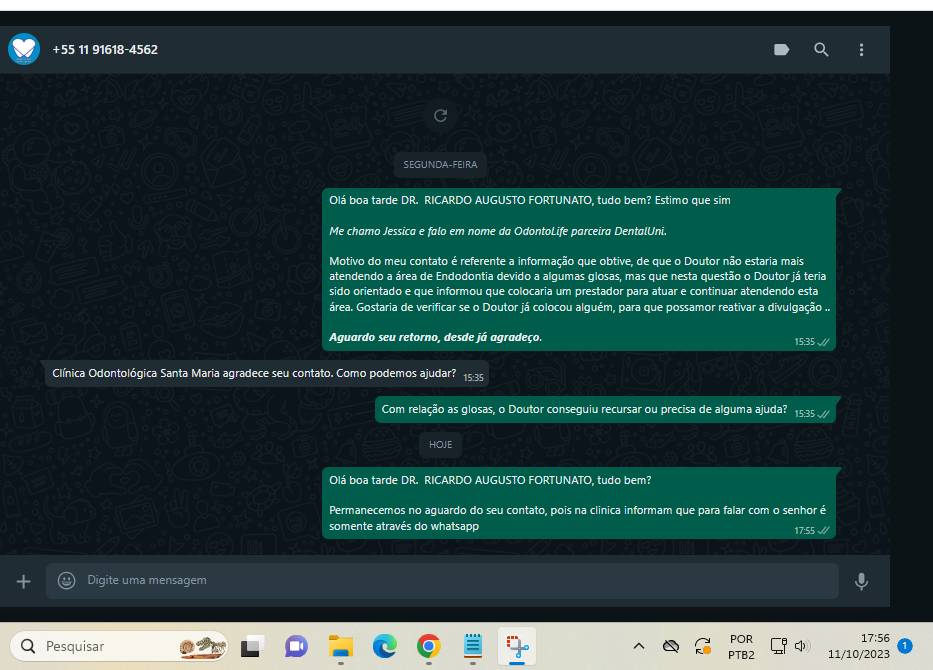Screen dimensions: 933x670
Task: Select the Clínica Odontológica Santa Maria reply
Action: pos(267,374)
